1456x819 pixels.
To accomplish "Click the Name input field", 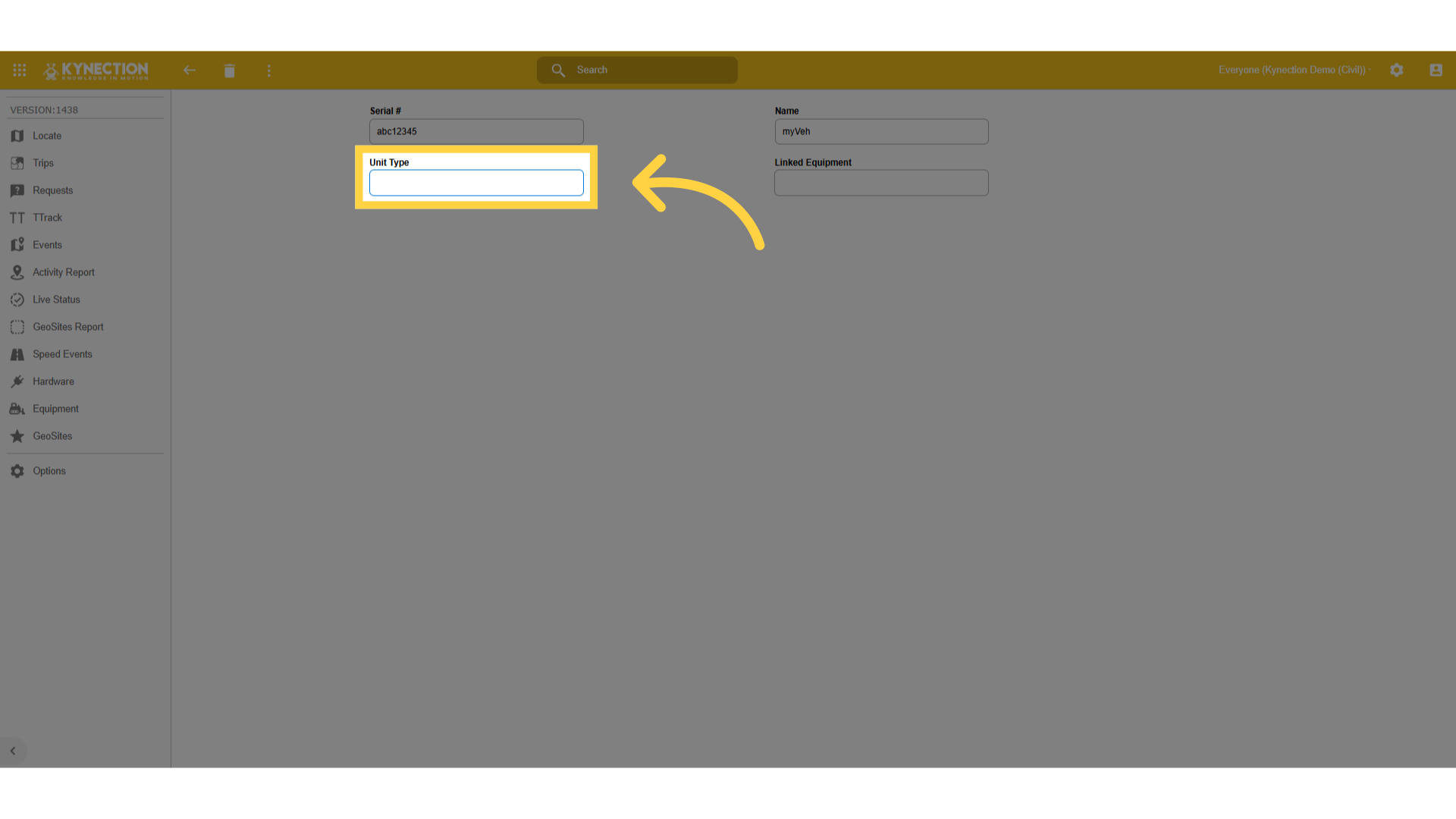I will (x=881, y=131).
